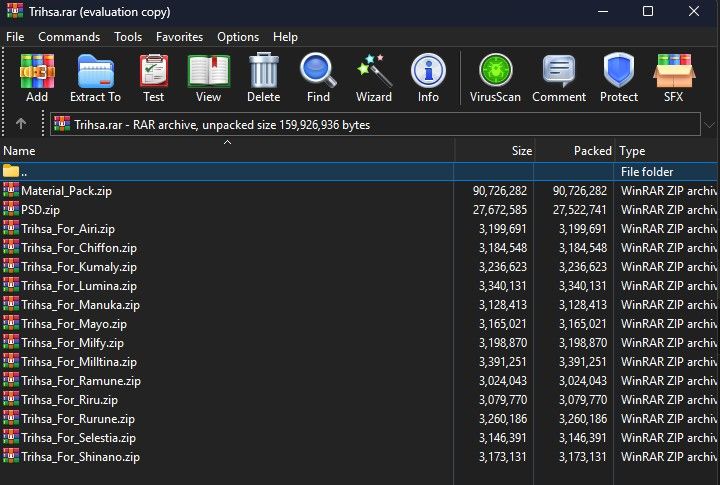Click icon beside PSD.zip
Image resolution: width=720 pixels, height=485 pixels.
pyautogui.click(x=11, y=209)
